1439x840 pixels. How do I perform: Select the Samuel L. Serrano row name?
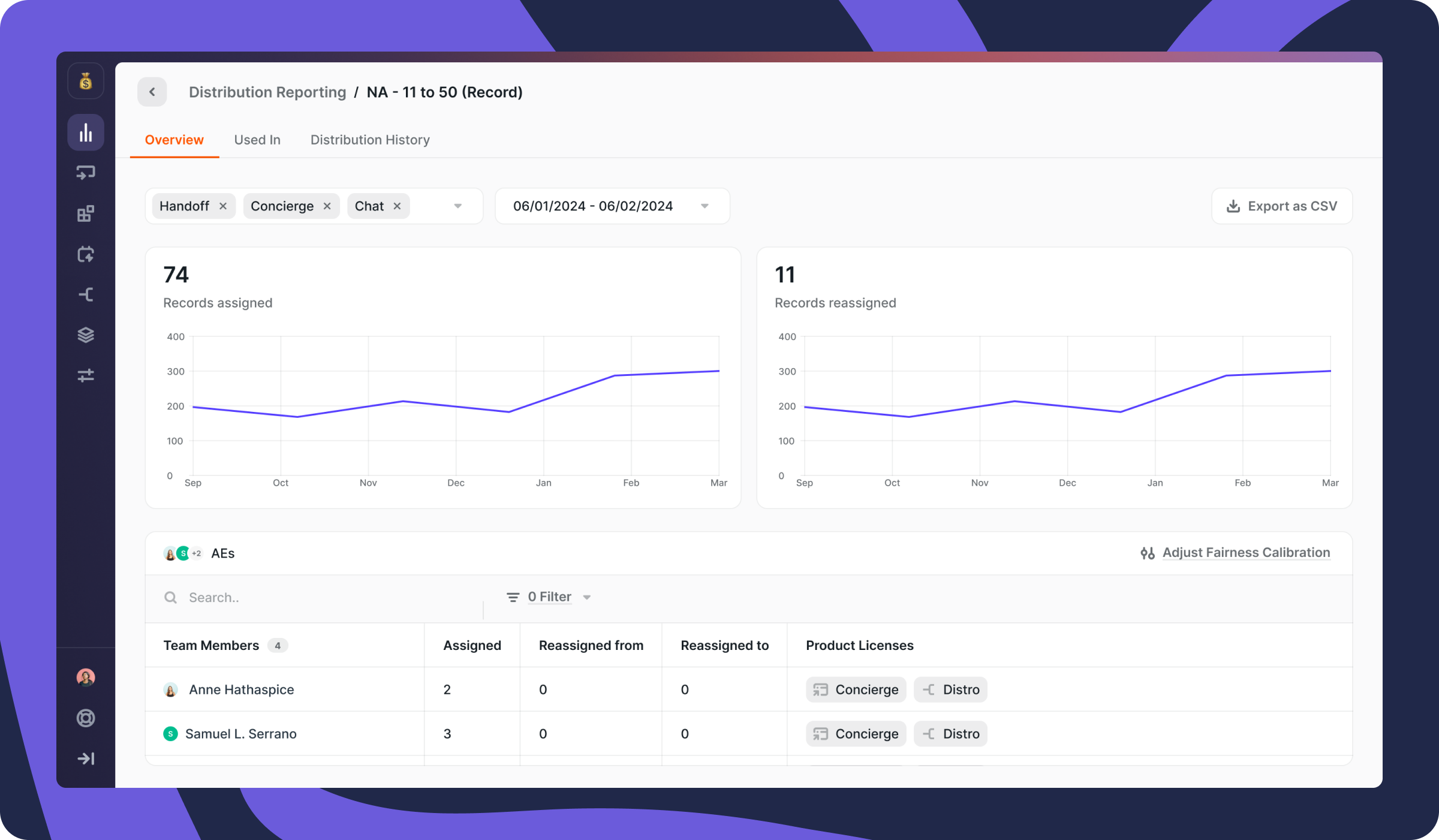(241, 734)
